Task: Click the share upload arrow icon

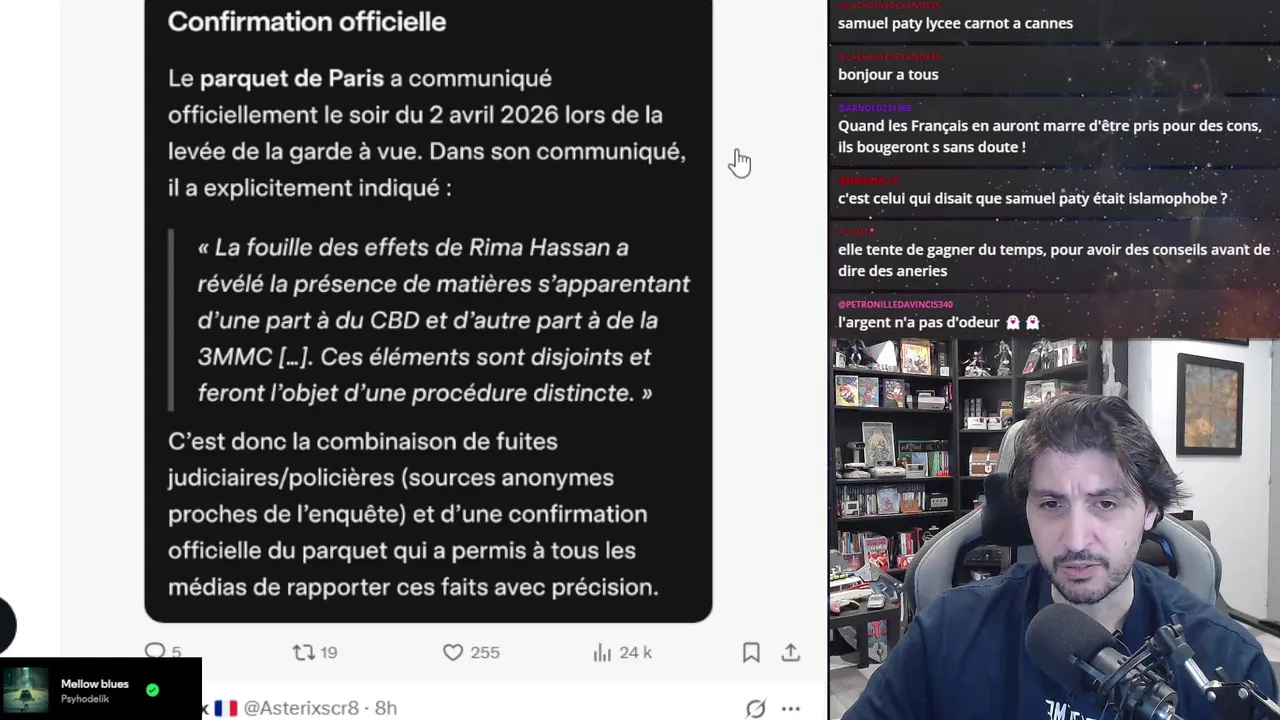Action: click(x=791, y=652)
